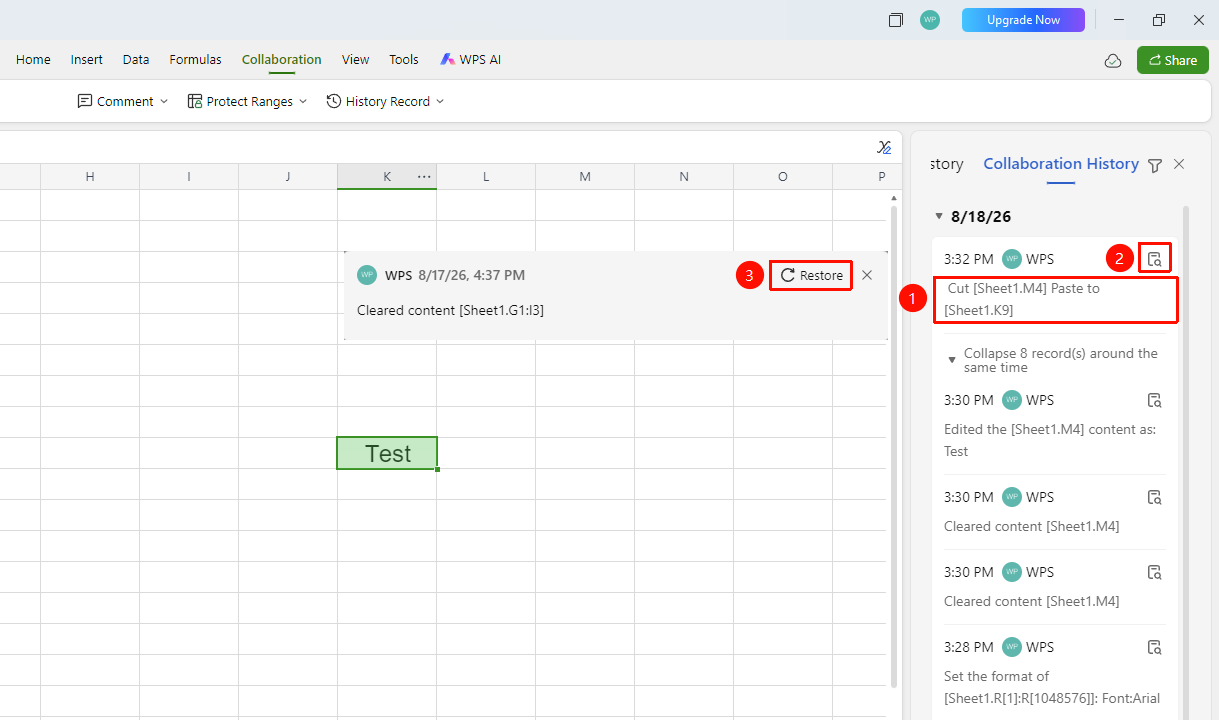Select column H header
The image size is (1219, 720).
click(90, 177)
